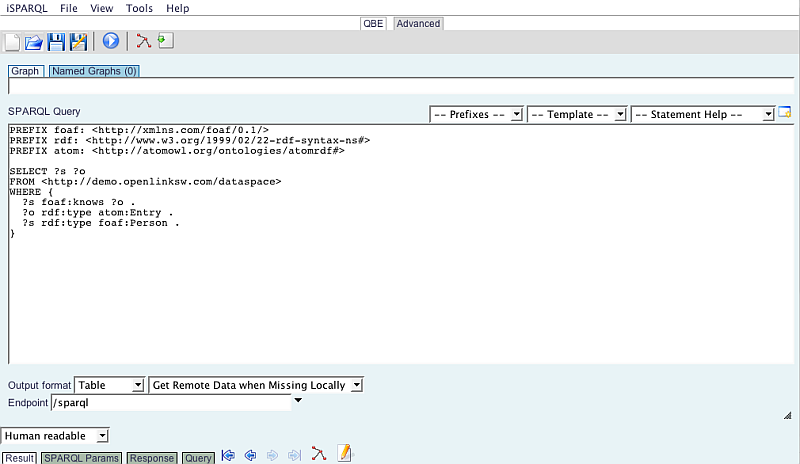Create a new query with blank page icon
800x464 pixels.
click(x=12, y=42)
